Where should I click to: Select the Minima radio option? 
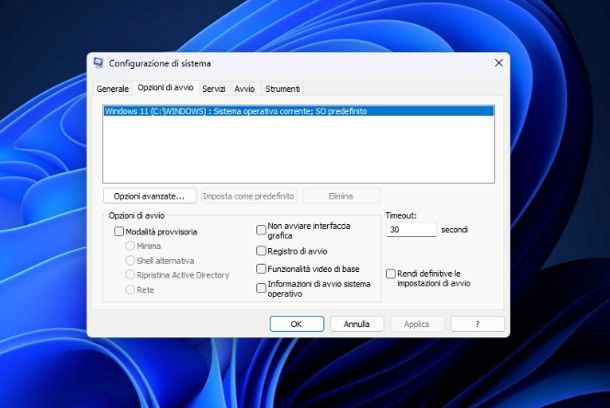click(130, 246)
